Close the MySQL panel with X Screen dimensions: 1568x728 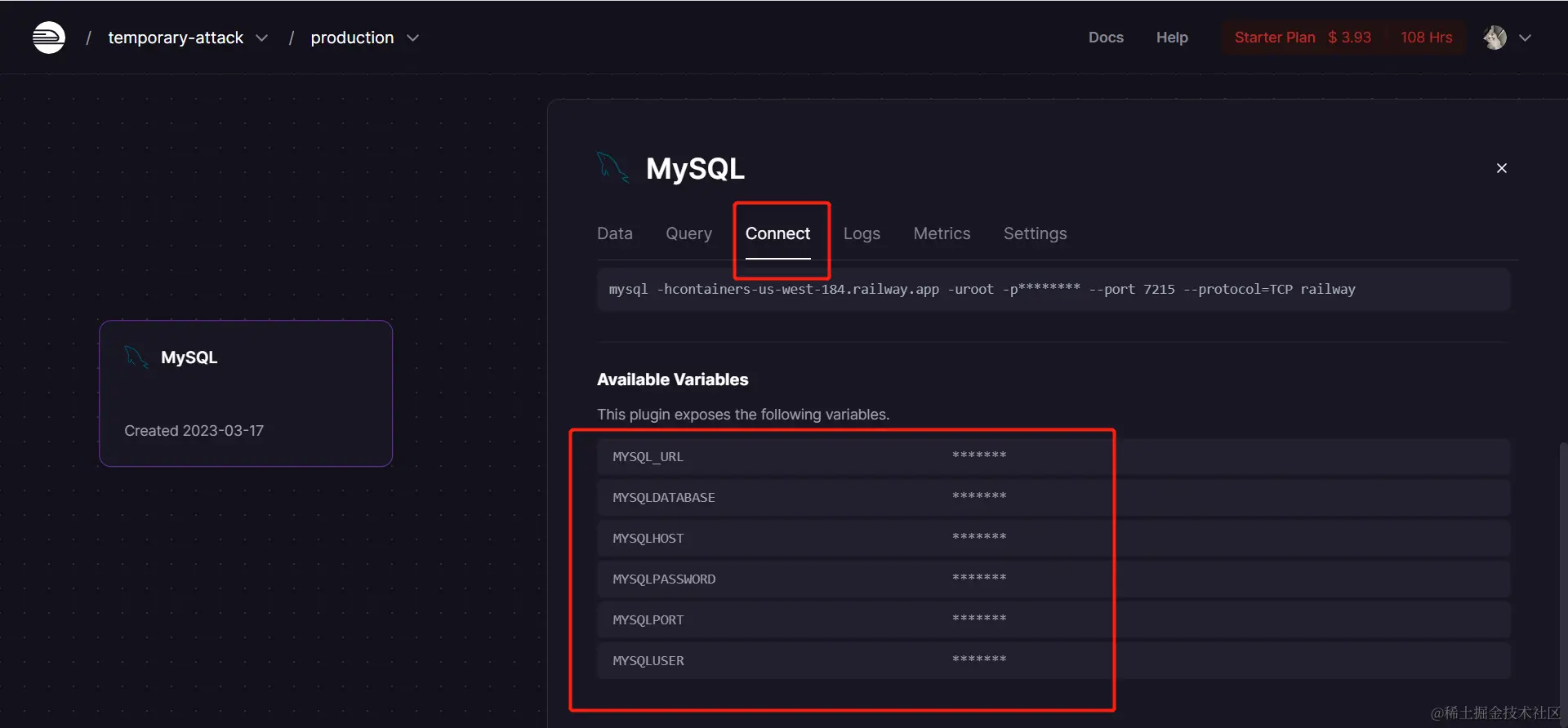1501,168
